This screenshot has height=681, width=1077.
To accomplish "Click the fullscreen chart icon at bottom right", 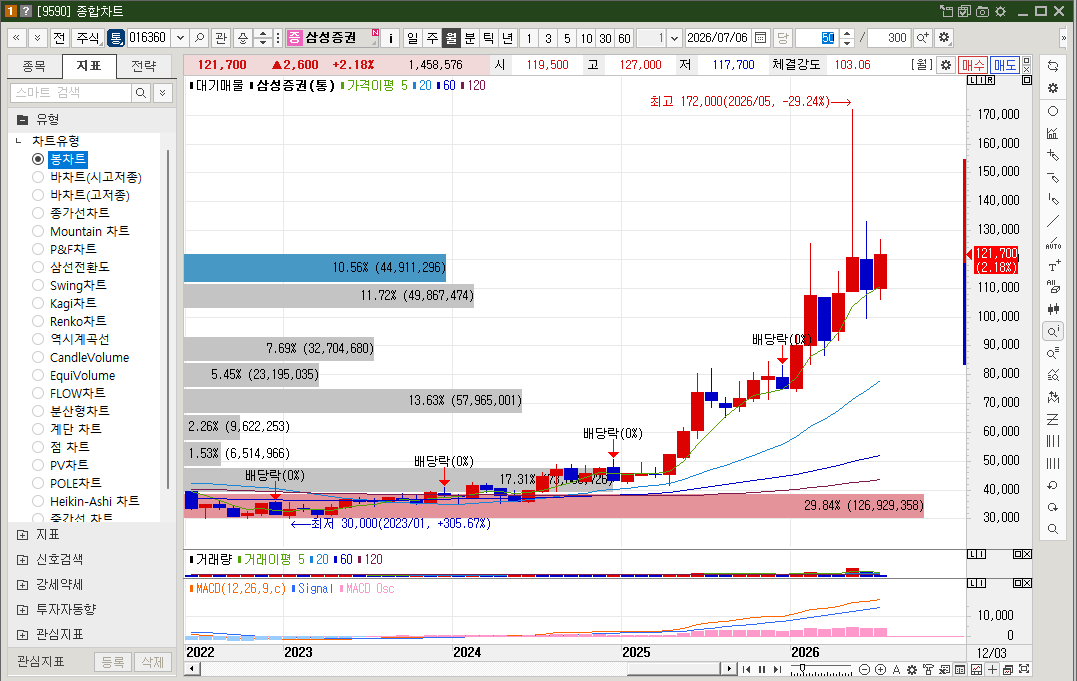I will click(1024, 669).
